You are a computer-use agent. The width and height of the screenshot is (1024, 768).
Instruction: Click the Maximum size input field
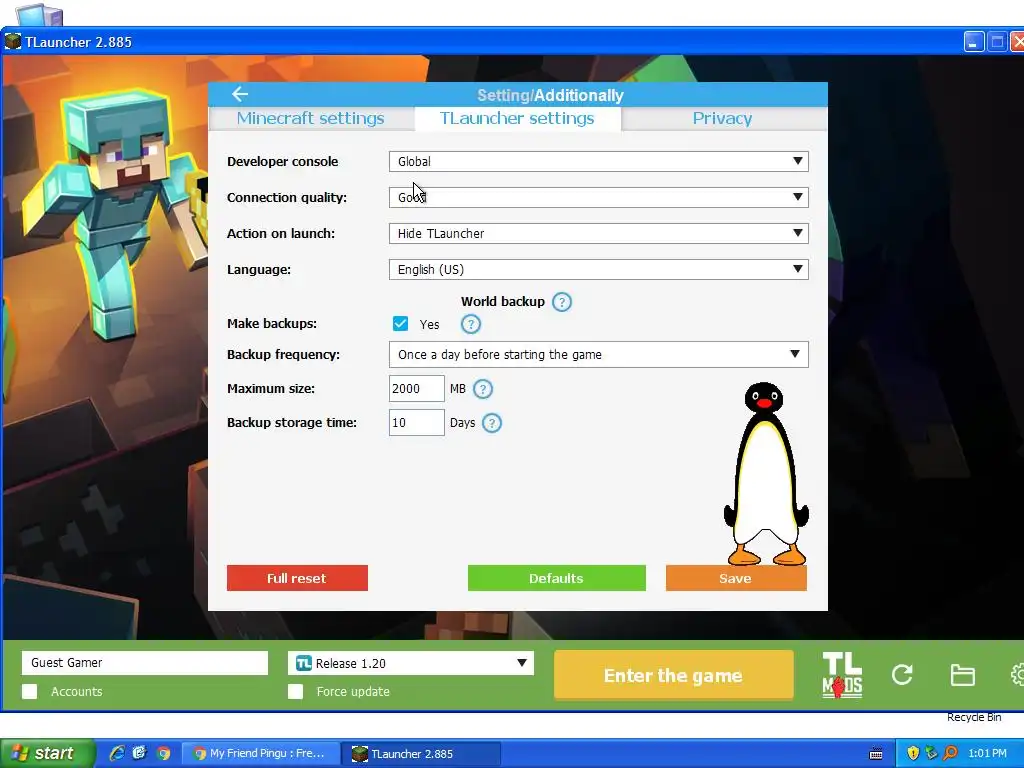[417, 389]
